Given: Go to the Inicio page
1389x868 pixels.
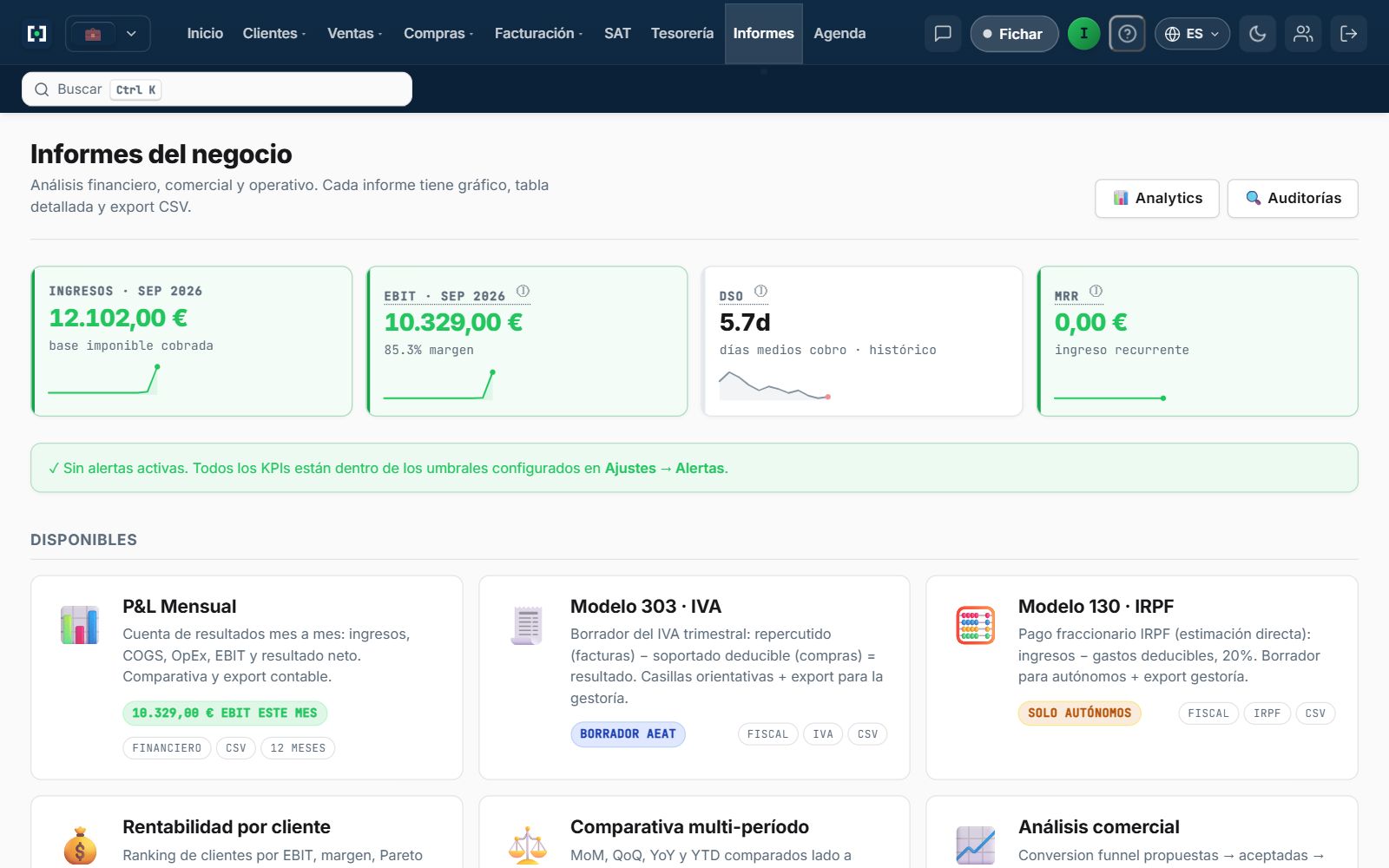Looking at the screenshot, I should [x=205, y=34].
